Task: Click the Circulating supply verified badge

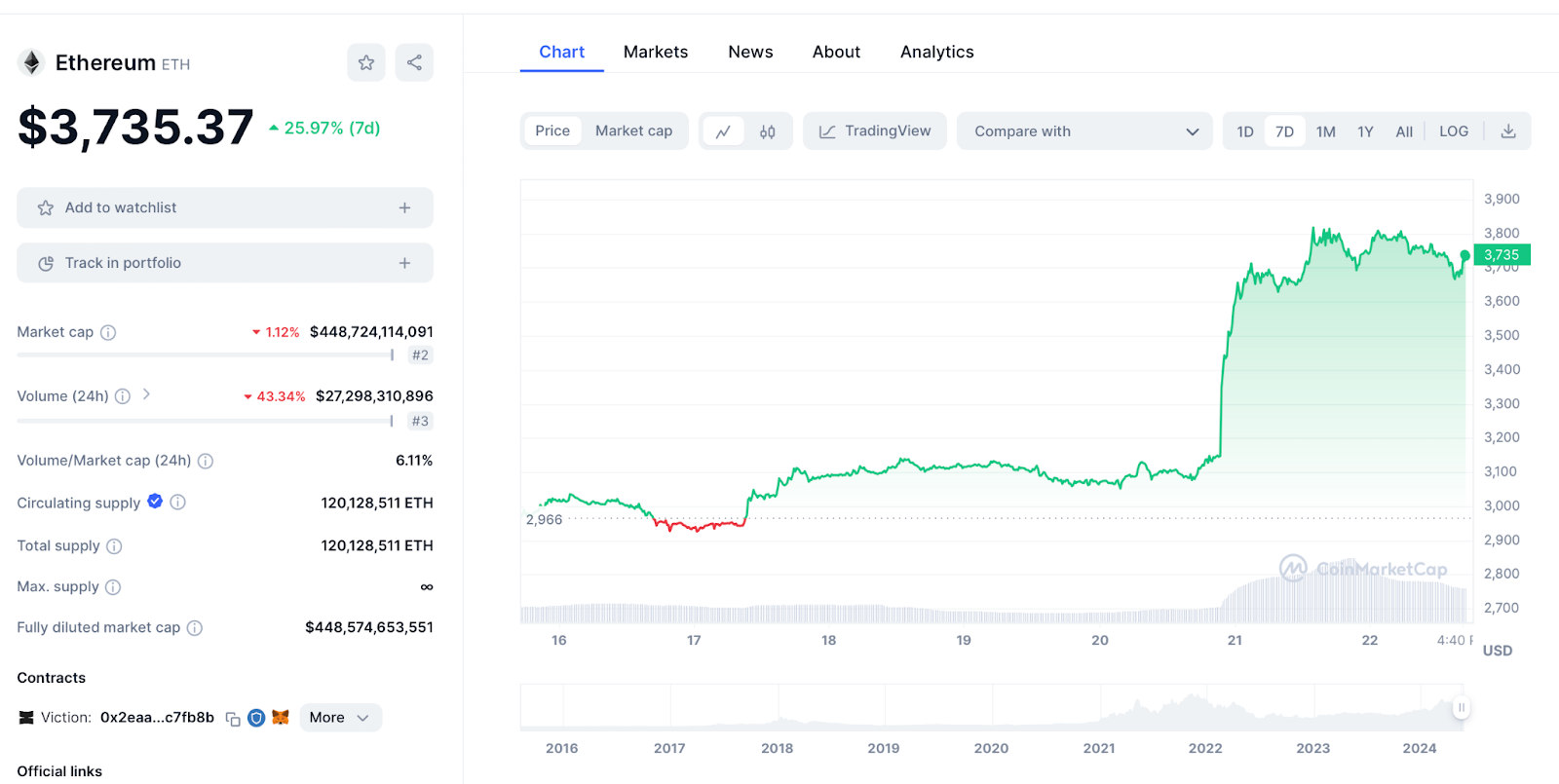Action: pyautogui.click(x=155, y=502)
